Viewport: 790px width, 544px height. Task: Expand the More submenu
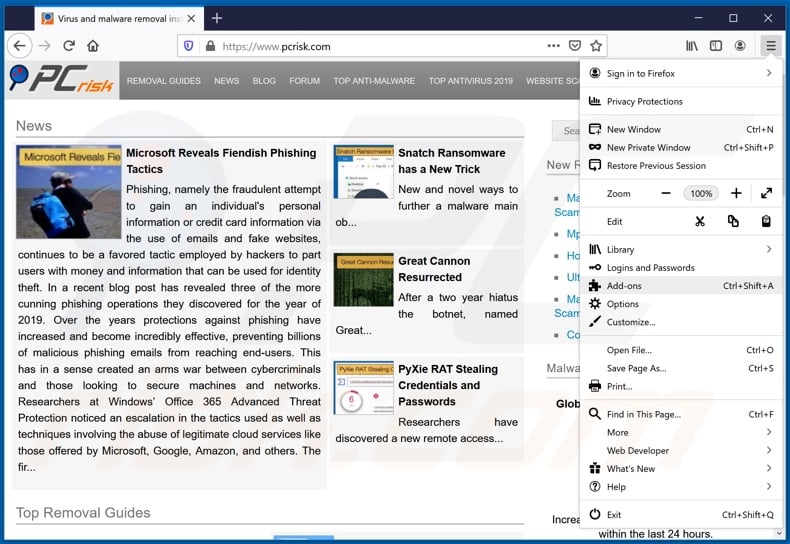coord(681,433)
